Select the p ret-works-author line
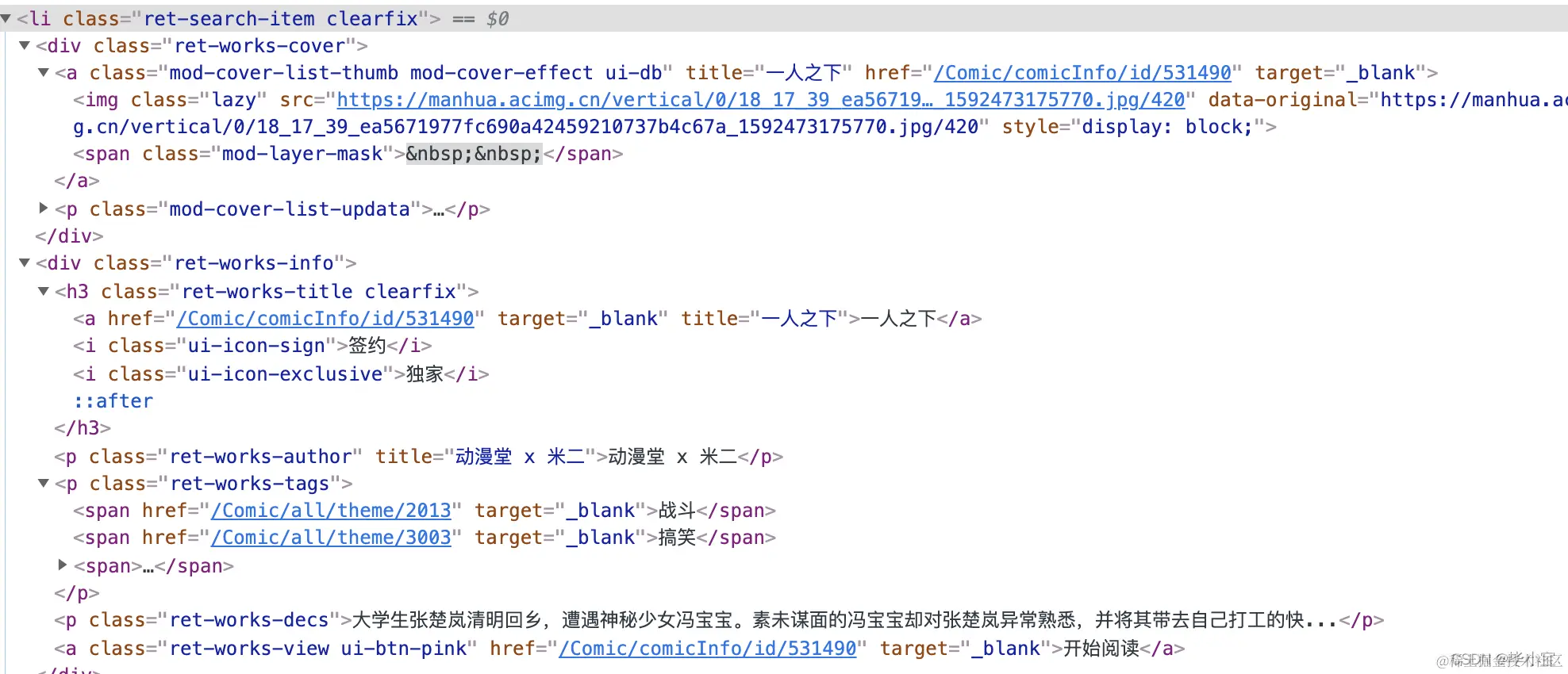The height and width of the screenshot is (674, 1568). 419,457
